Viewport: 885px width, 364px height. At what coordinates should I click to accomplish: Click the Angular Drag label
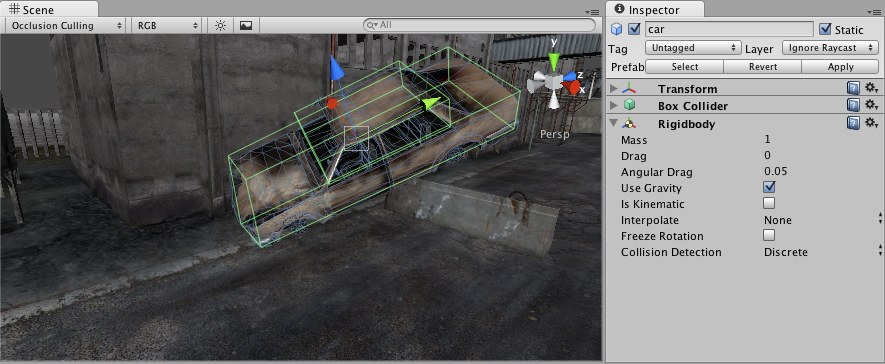click(656, 173)
